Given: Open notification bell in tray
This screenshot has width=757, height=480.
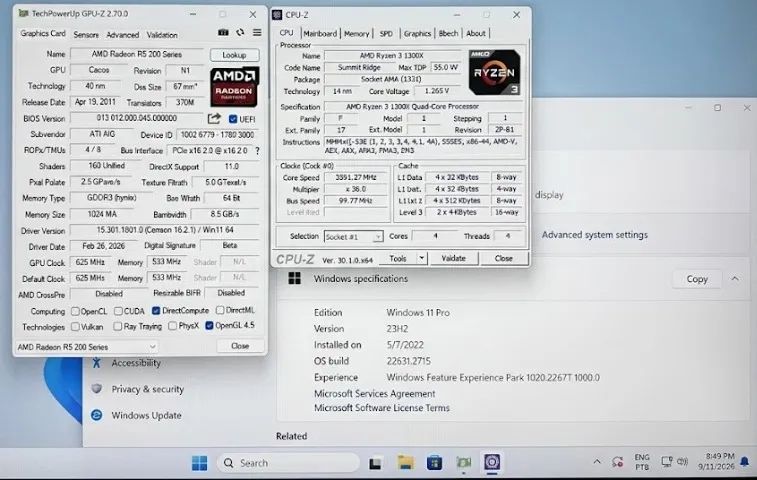Looking at the screenshot, I should (x=744, y=462).
